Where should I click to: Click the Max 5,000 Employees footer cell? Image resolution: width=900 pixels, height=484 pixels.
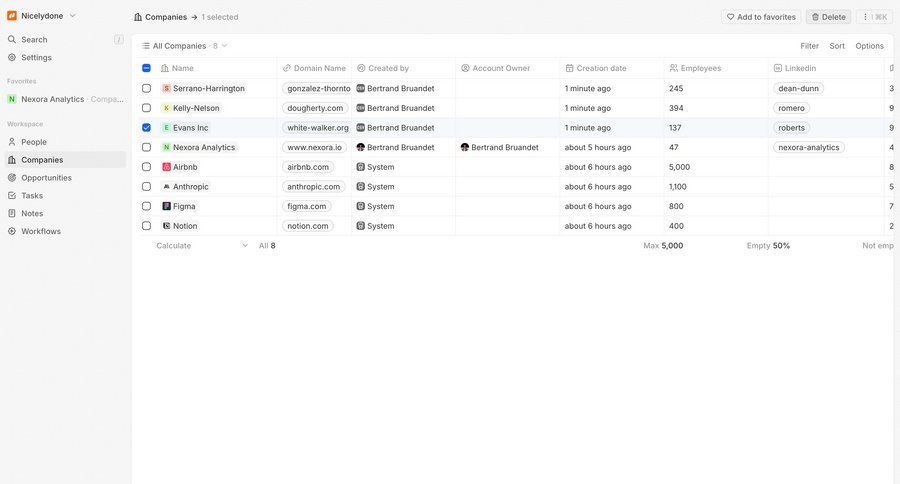pos(663,246)
